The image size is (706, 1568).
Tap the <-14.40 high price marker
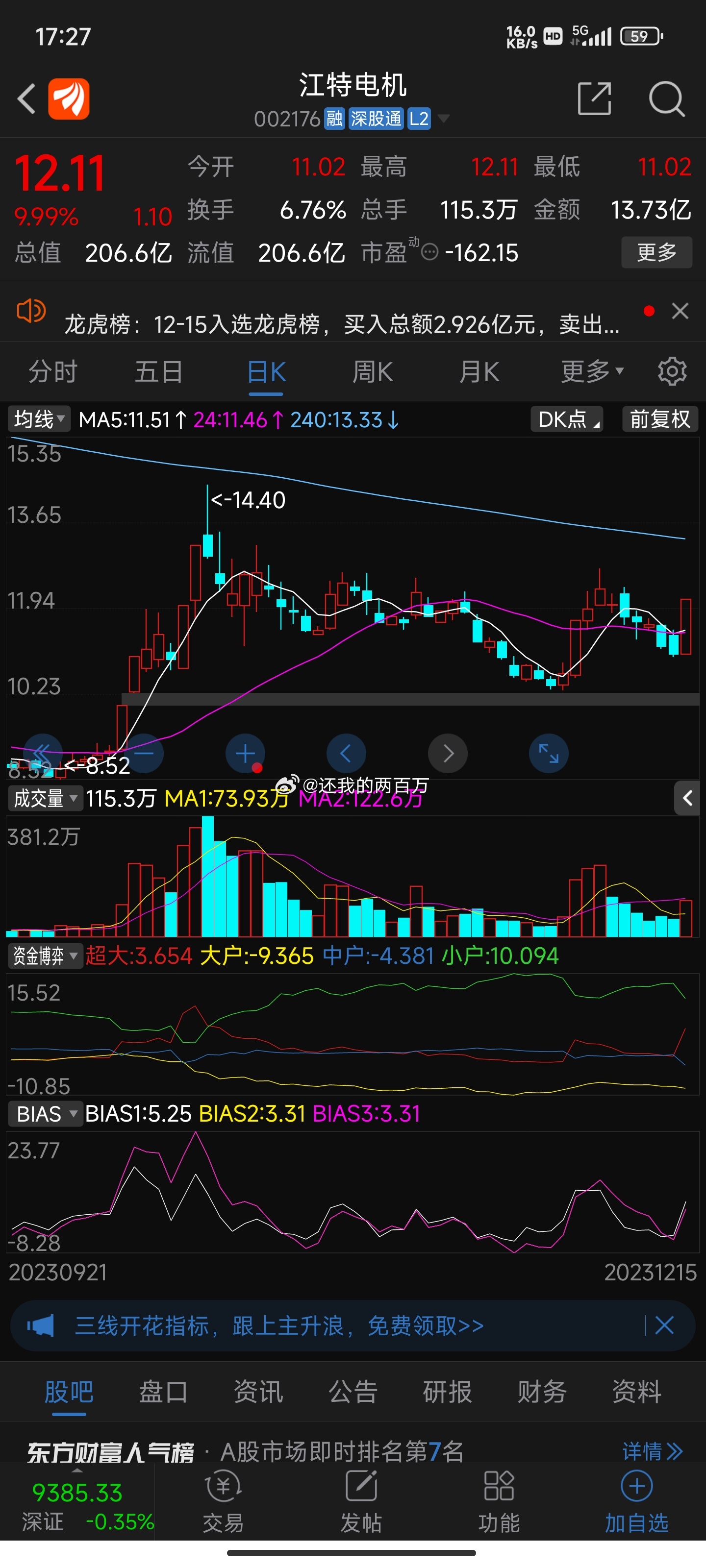tap(248, 500)
